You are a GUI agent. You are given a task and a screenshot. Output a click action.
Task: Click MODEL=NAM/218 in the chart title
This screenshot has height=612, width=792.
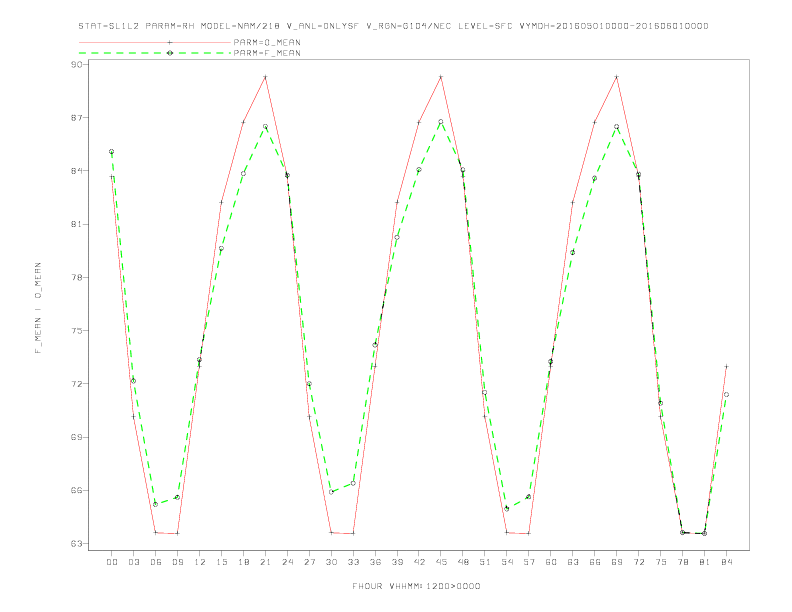point(240,26)
